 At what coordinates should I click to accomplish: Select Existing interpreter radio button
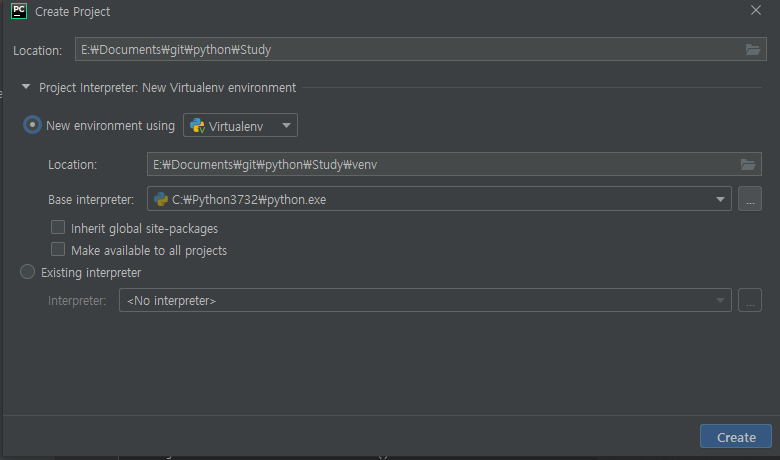coord(27,272)
